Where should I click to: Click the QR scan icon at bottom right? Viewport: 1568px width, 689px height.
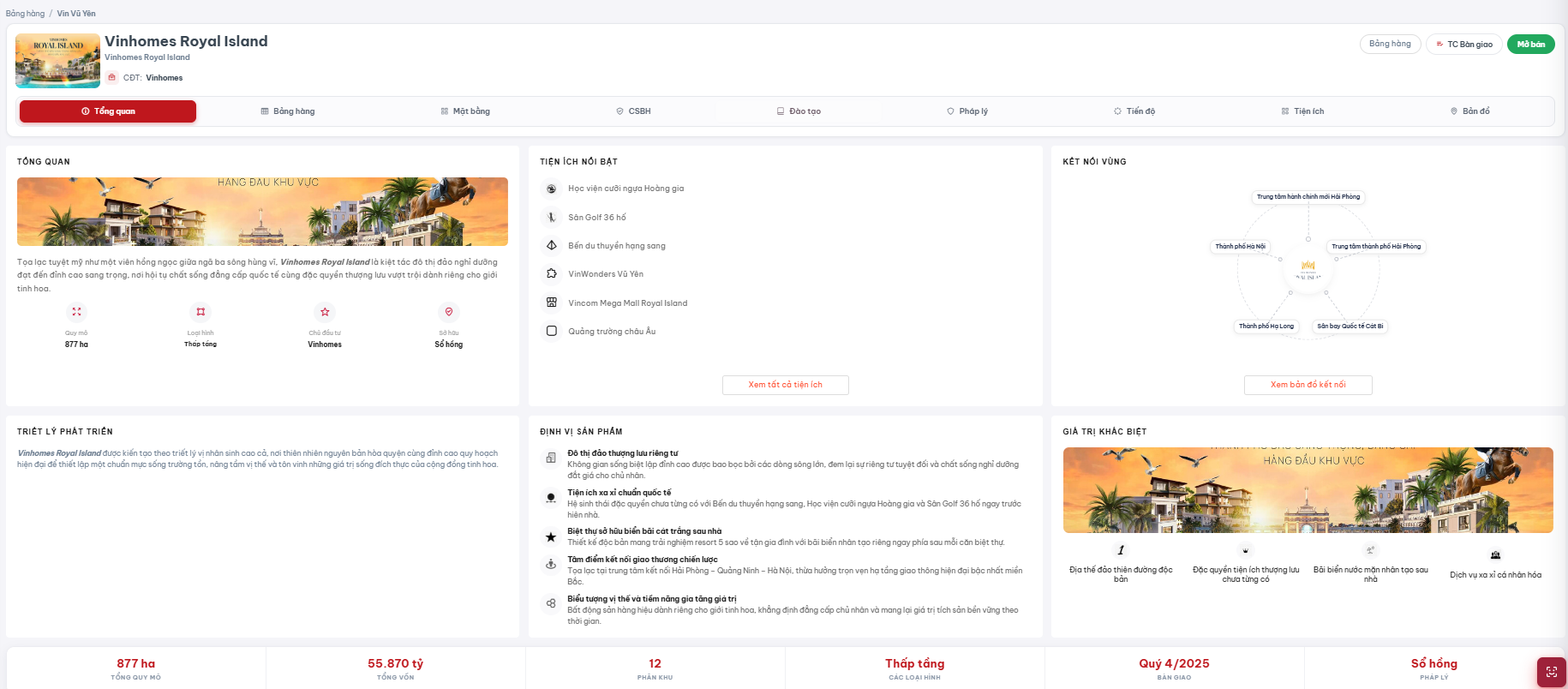click(x=1552, y=673)
